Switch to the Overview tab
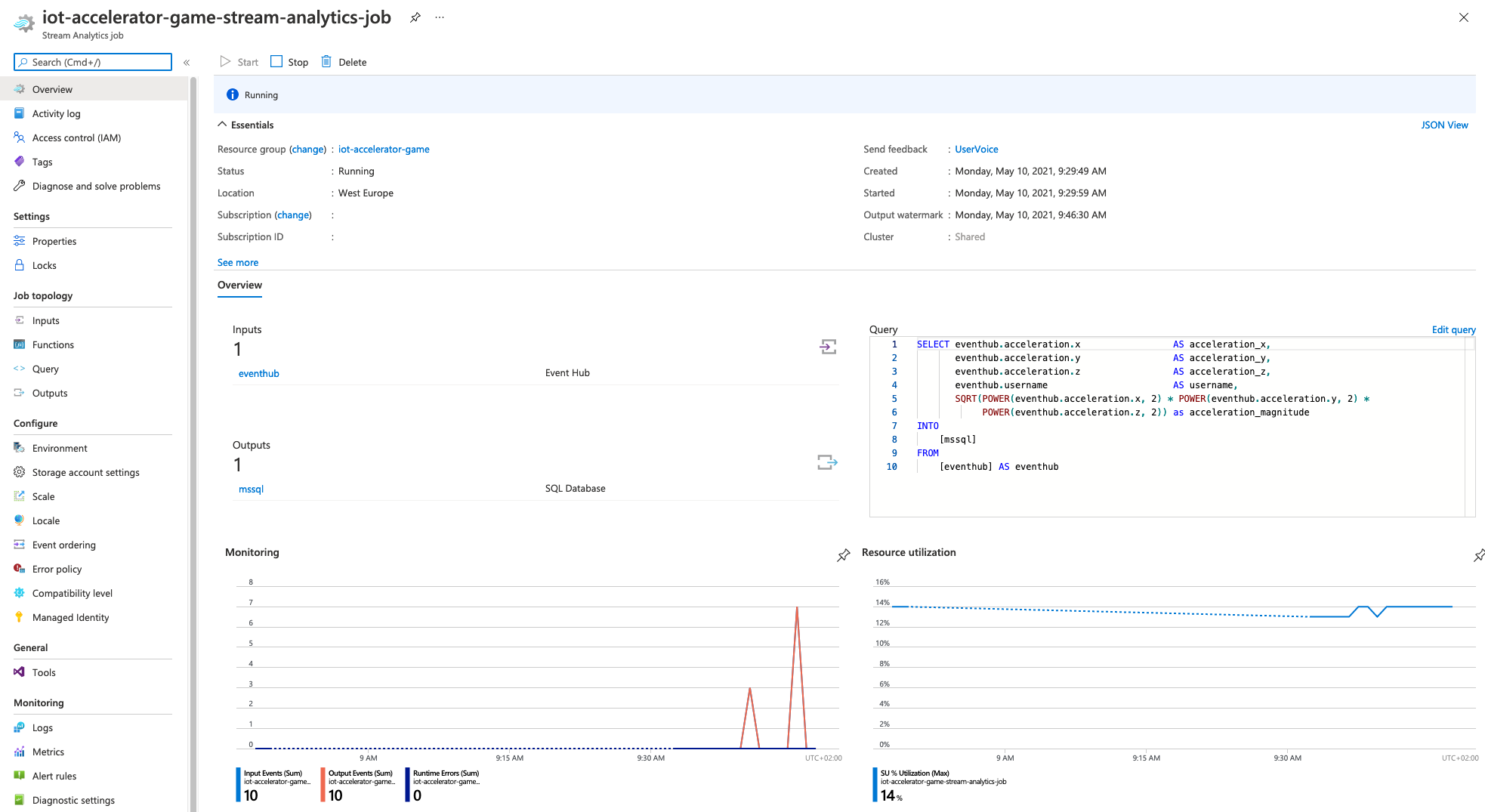1485x812 pixels. [239, 286]
